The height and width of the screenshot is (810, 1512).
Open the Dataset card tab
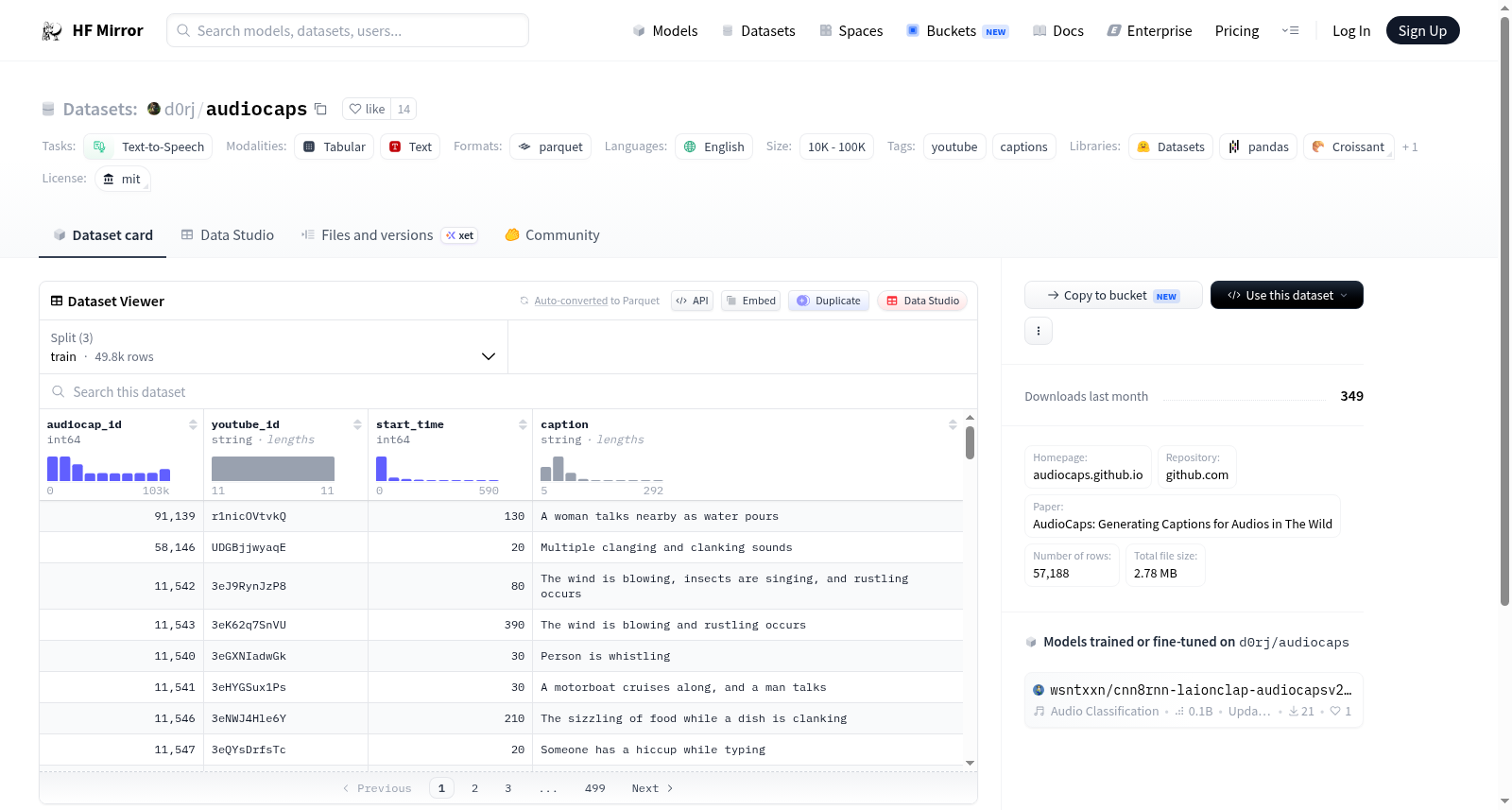coord(102,235)
